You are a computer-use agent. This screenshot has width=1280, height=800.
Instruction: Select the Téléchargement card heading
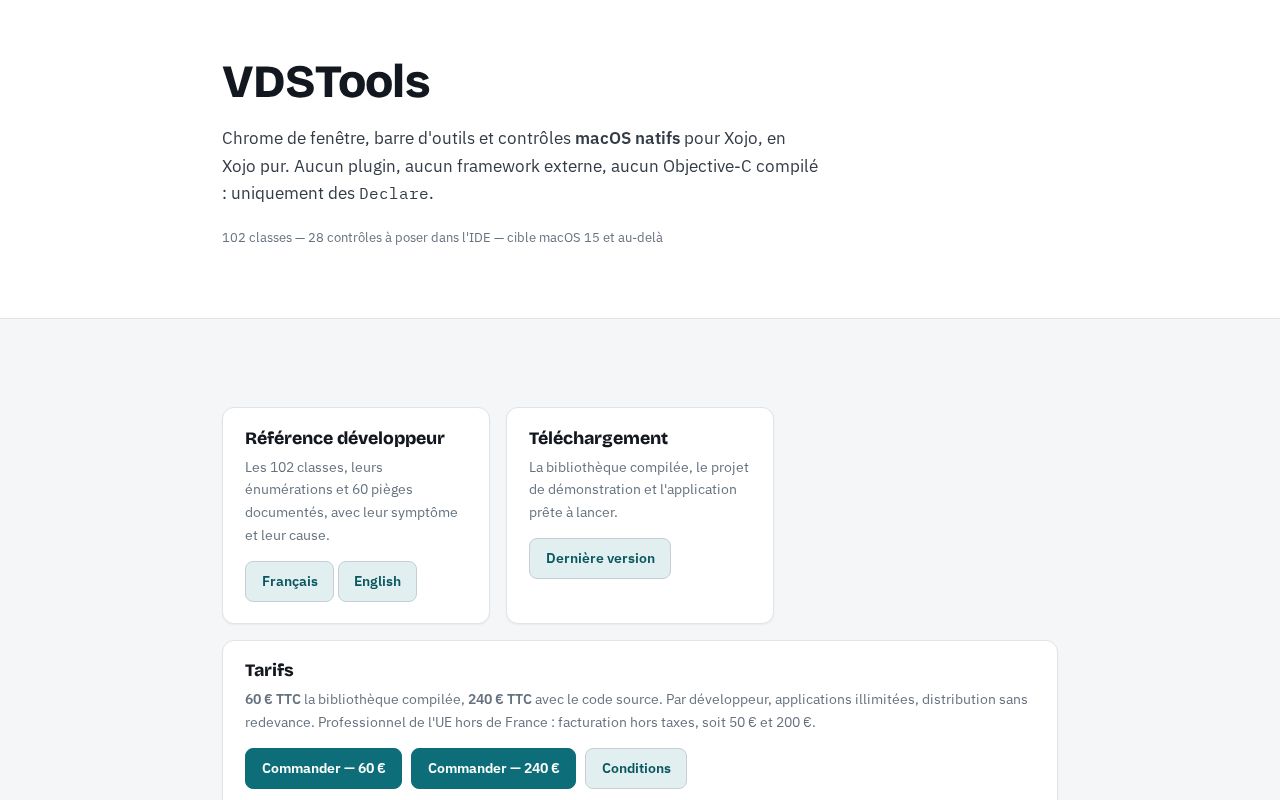pyautogui.click(x=598, y=438)
